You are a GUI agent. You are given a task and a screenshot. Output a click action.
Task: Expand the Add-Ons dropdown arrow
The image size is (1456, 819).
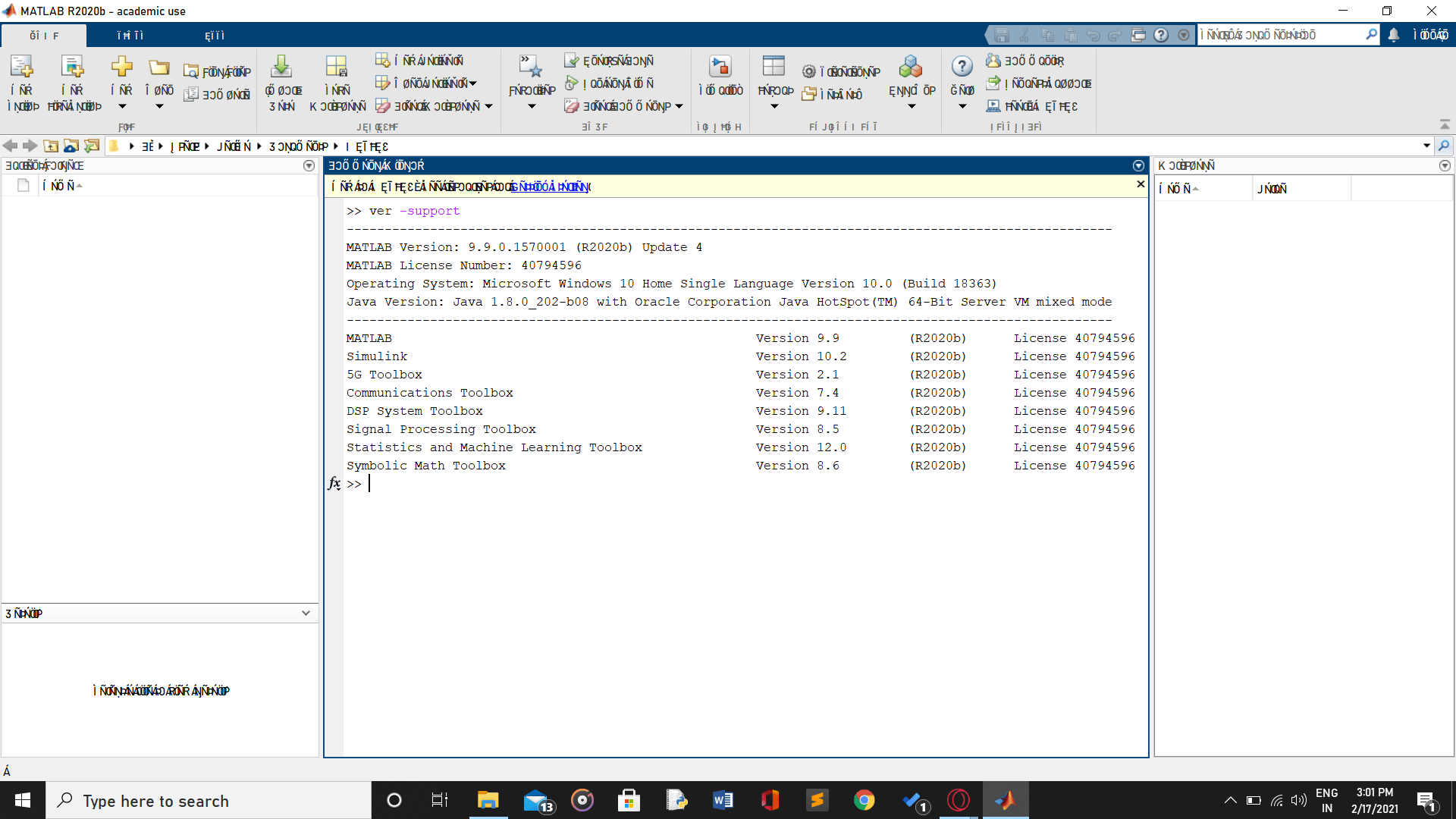click(x=912, y=107)
